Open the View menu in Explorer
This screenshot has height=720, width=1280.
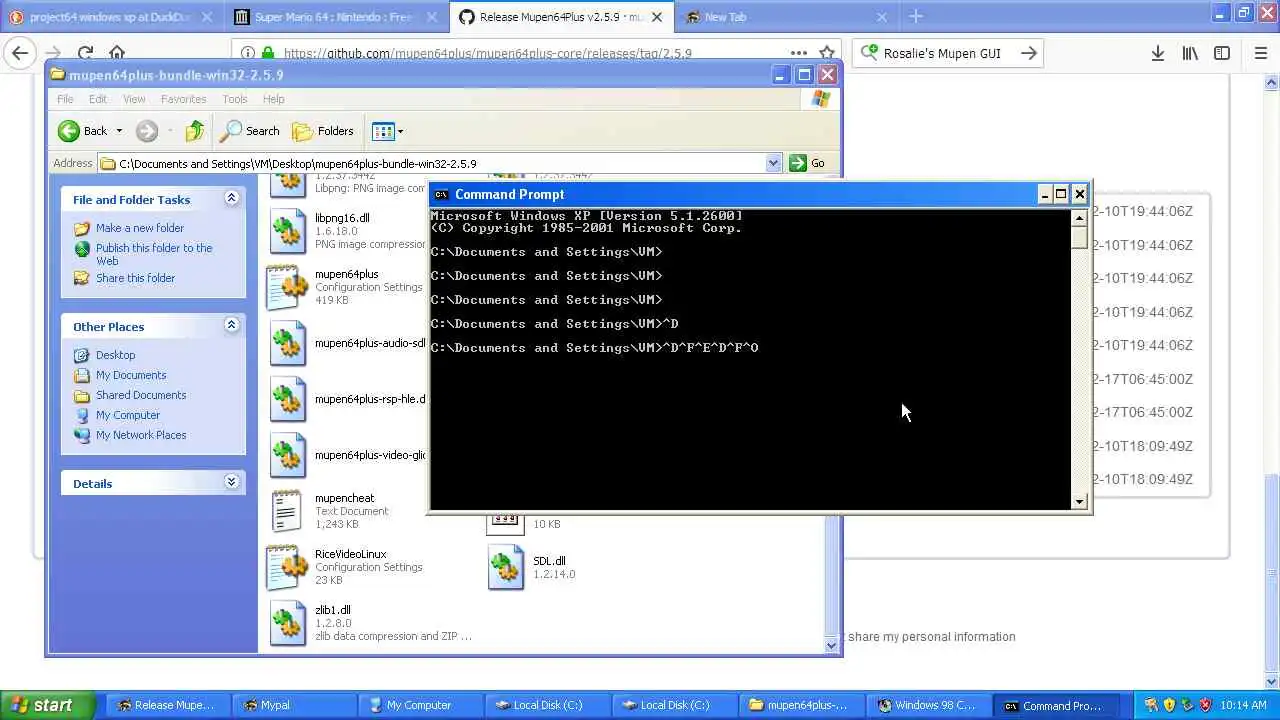click(x=134, y=99)
